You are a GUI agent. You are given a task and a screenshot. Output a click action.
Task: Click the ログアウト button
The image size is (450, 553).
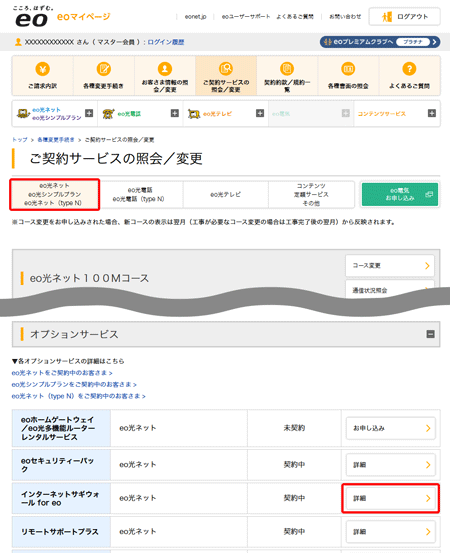point(405,17)
